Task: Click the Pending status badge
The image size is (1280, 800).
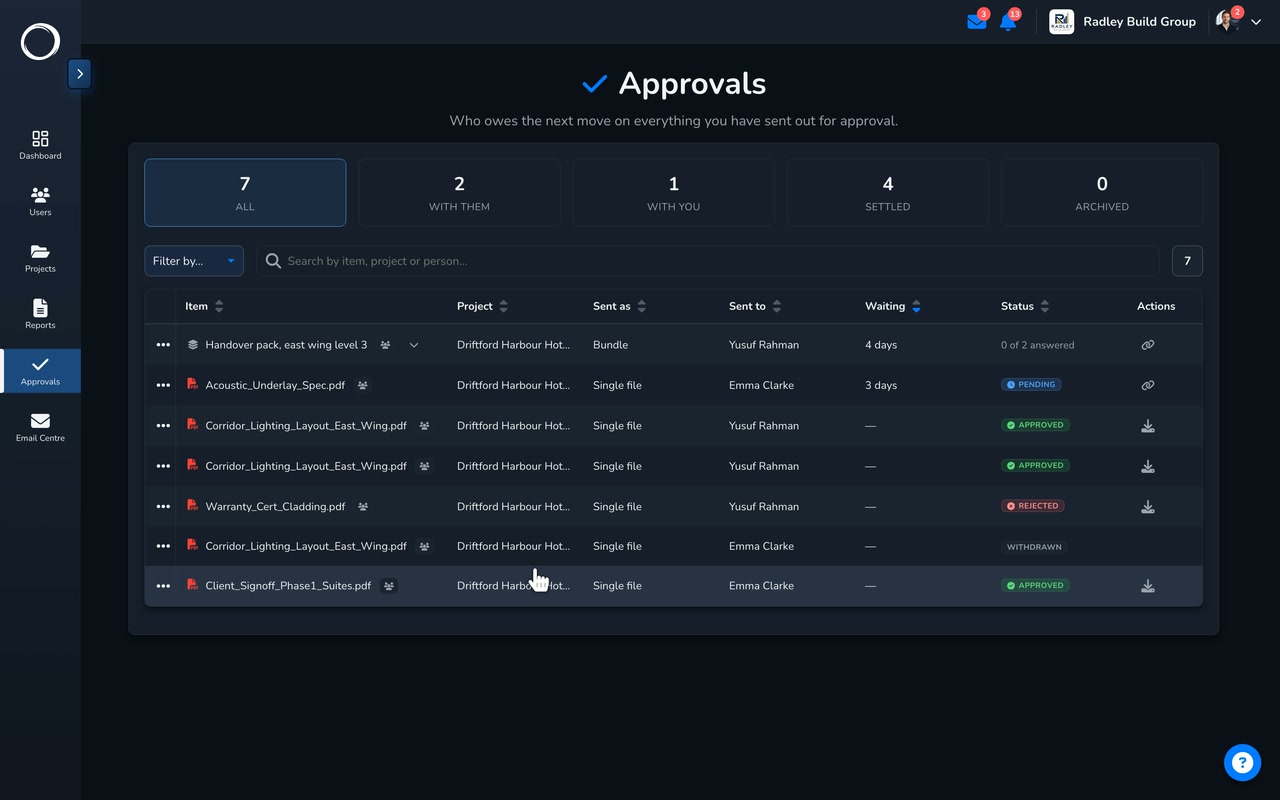Action: coord(1031,385)
